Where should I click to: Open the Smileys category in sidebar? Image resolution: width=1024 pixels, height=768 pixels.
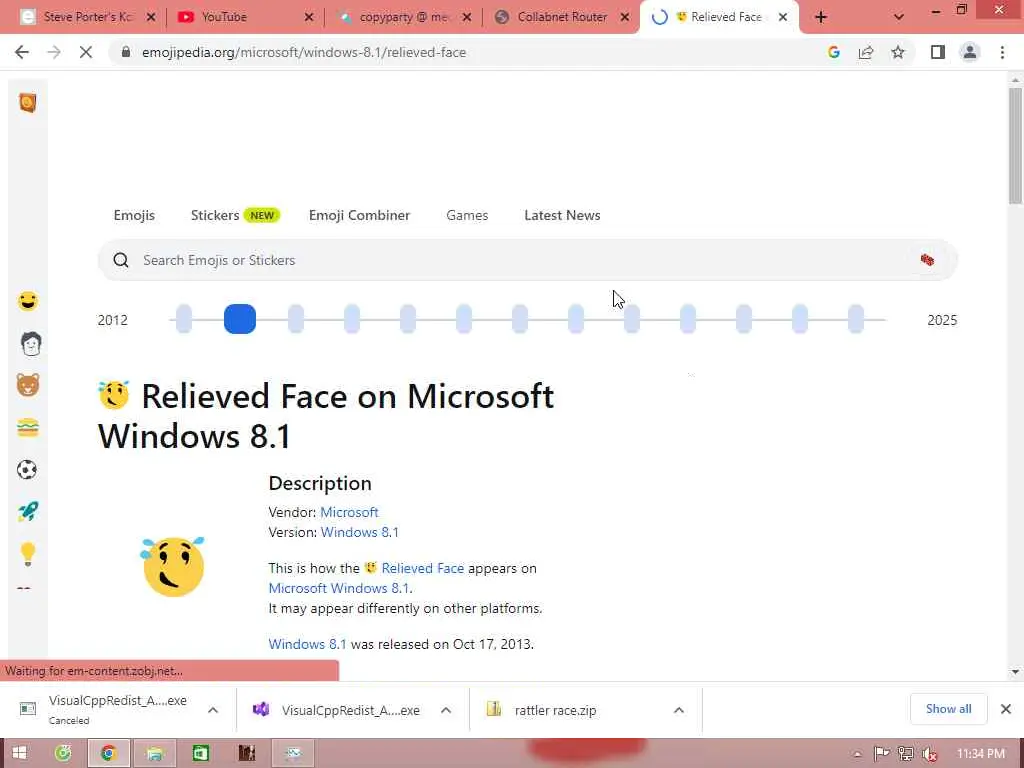[27, 301]
